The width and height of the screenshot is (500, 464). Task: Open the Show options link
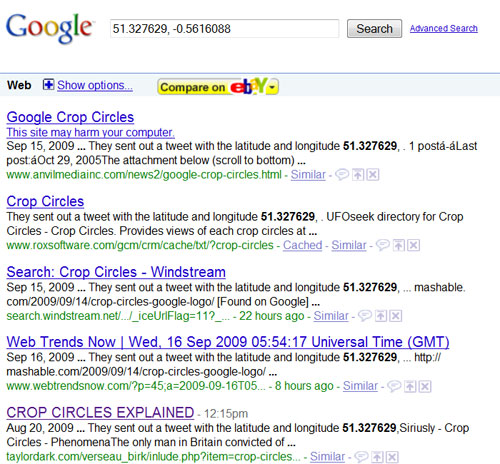click(x=95, y=85)
